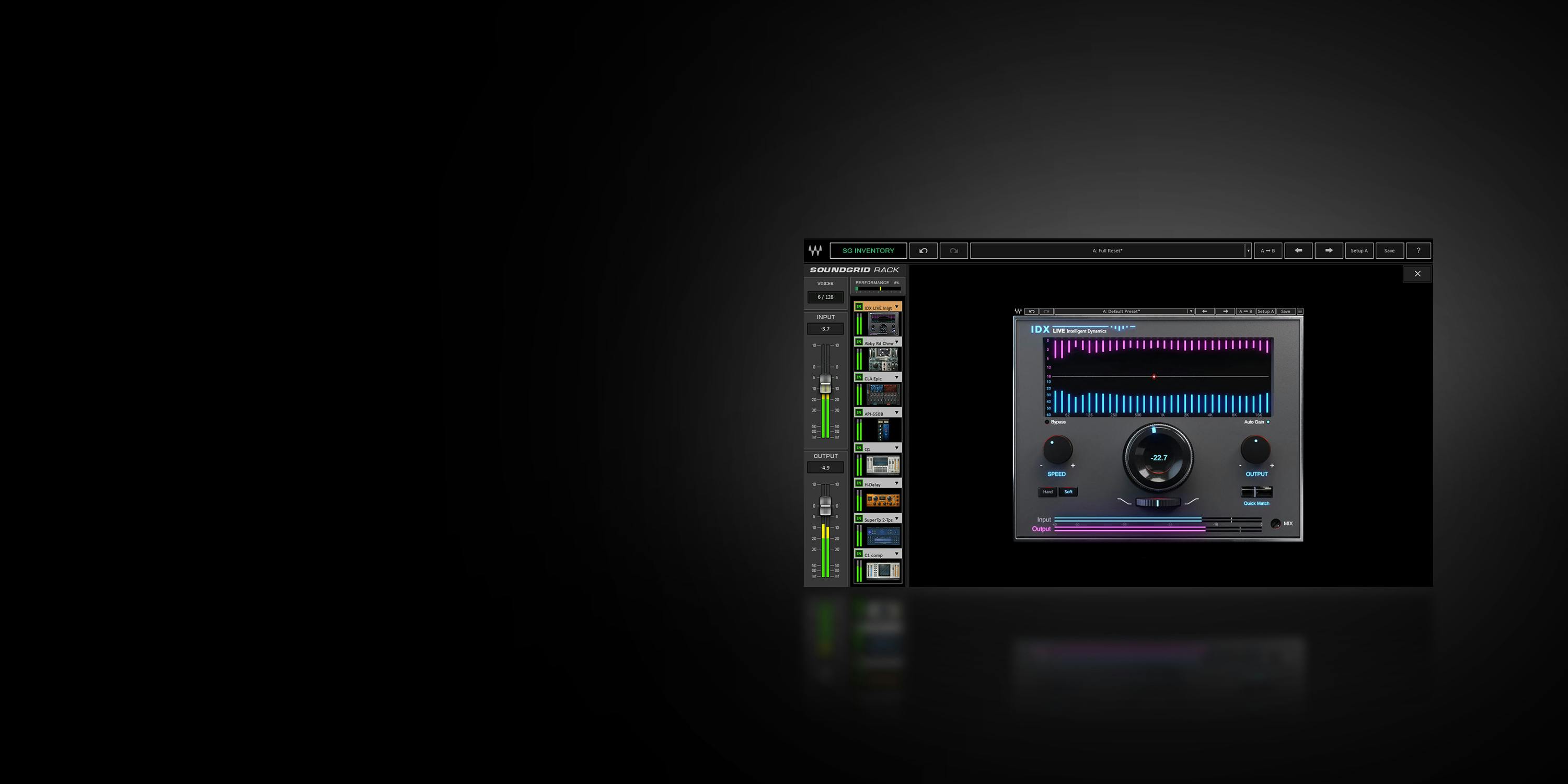Click the Waves logo in the top-left corner
This screenshot has width=1568, height=784.
tap(814, 250)
